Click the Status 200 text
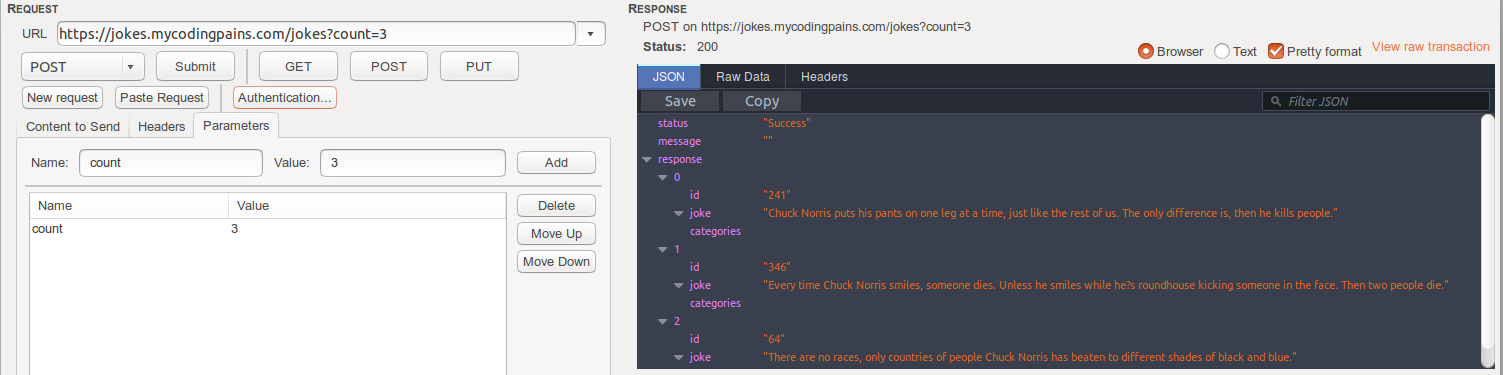This screenshot has height=375, width=1503. [680, 46]
